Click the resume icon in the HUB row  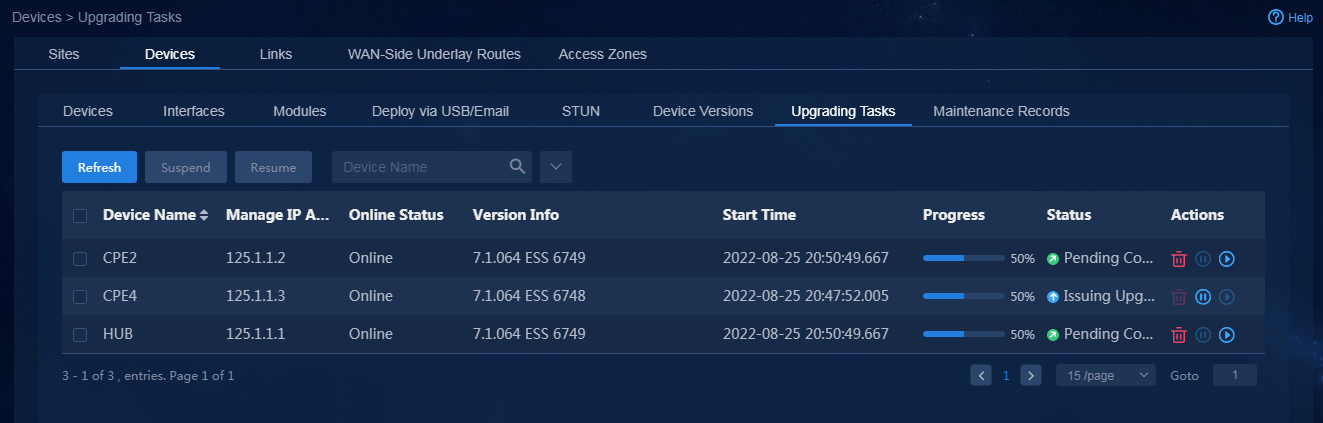(1227, 335)
